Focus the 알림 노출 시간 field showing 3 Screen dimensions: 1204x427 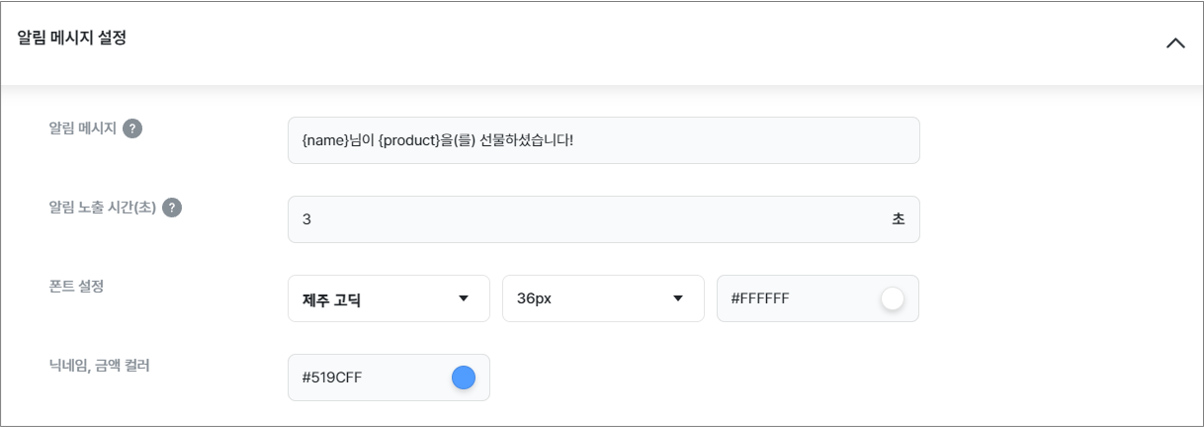(603, 219)
